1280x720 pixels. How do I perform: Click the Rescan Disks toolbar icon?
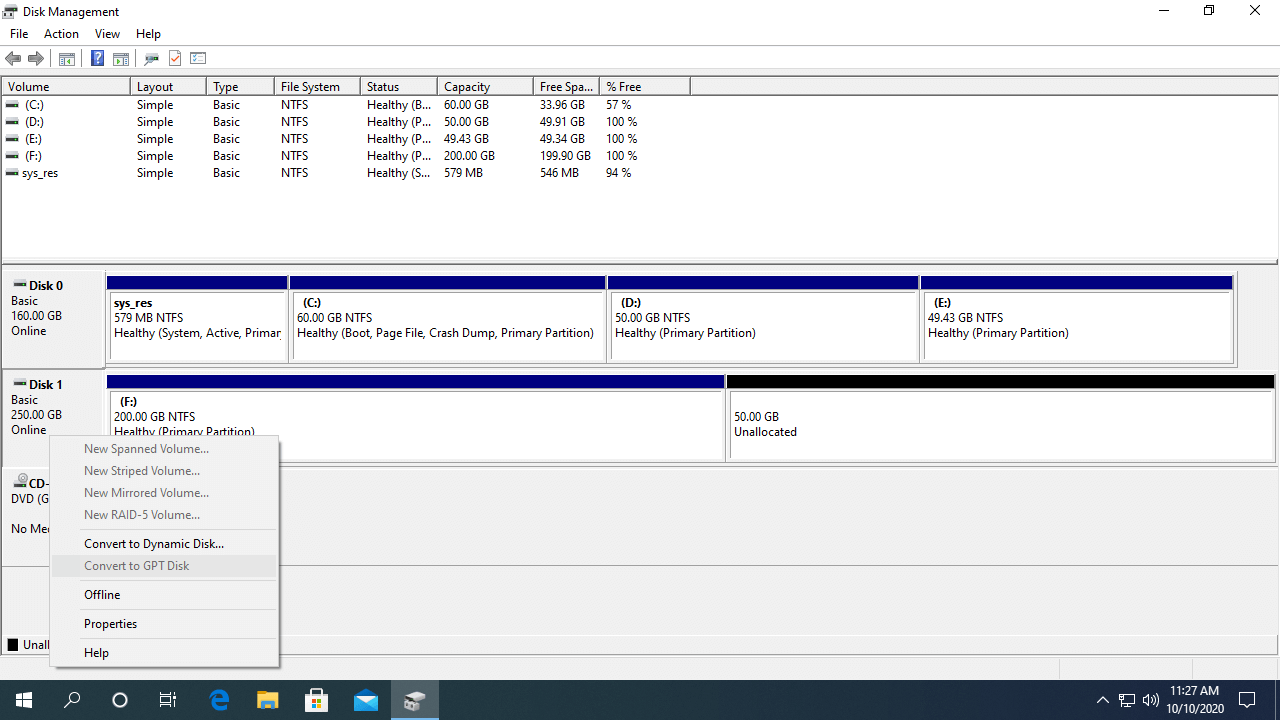tap(152, 59)
